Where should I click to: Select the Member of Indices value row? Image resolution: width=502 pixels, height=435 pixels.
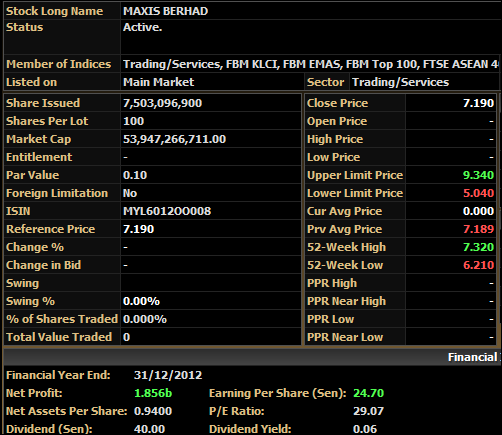coord(310,64)
